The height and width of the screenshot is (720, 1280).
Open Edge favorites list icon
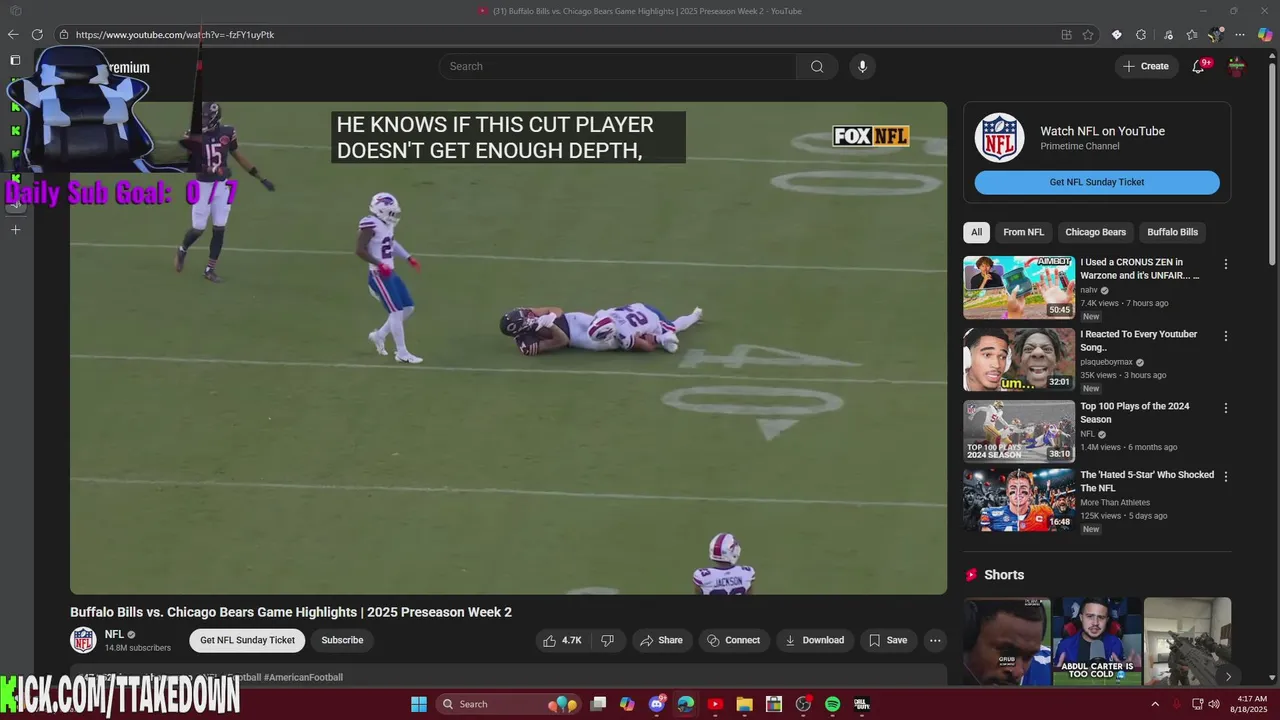coord(1192,35)
